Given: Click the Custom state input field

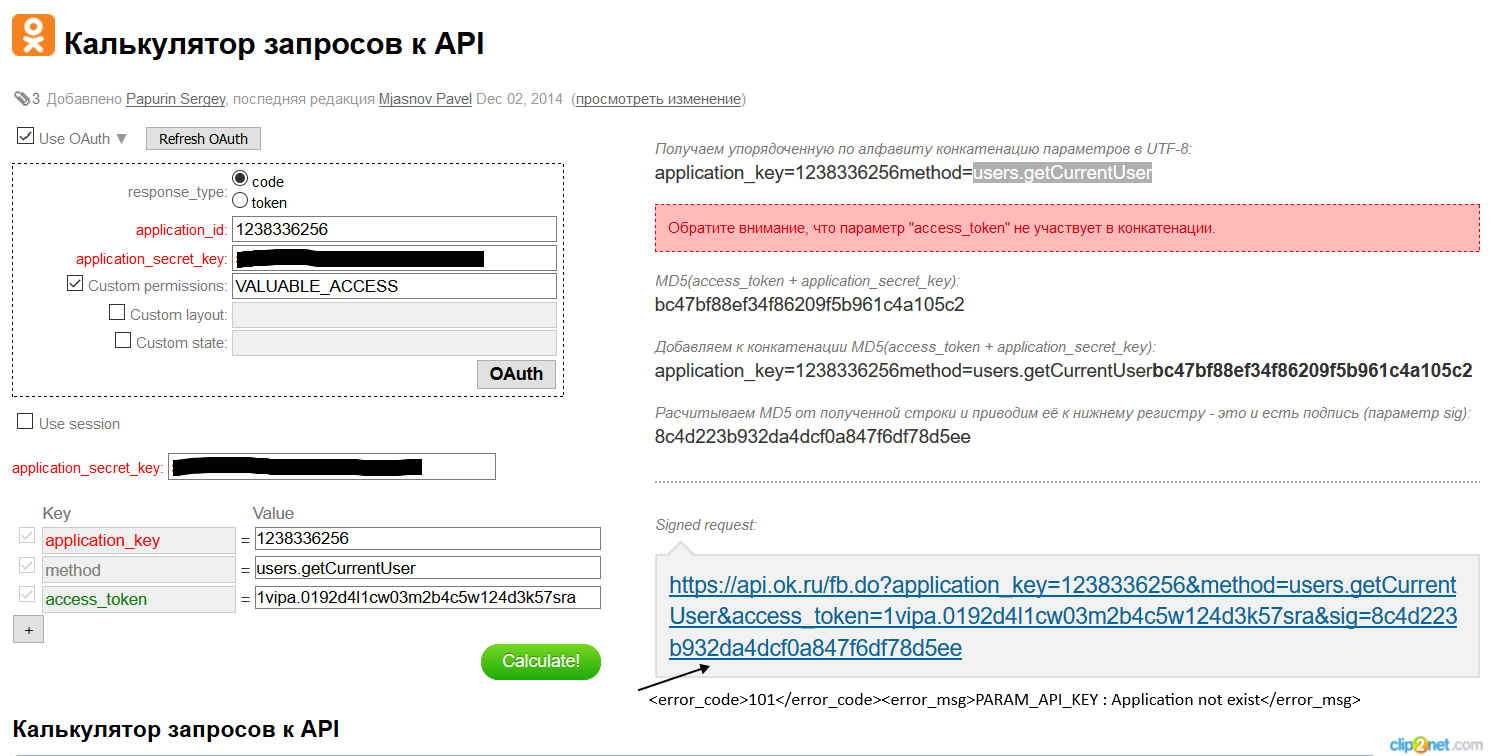Looking at the screenshot, I should 394,343.
